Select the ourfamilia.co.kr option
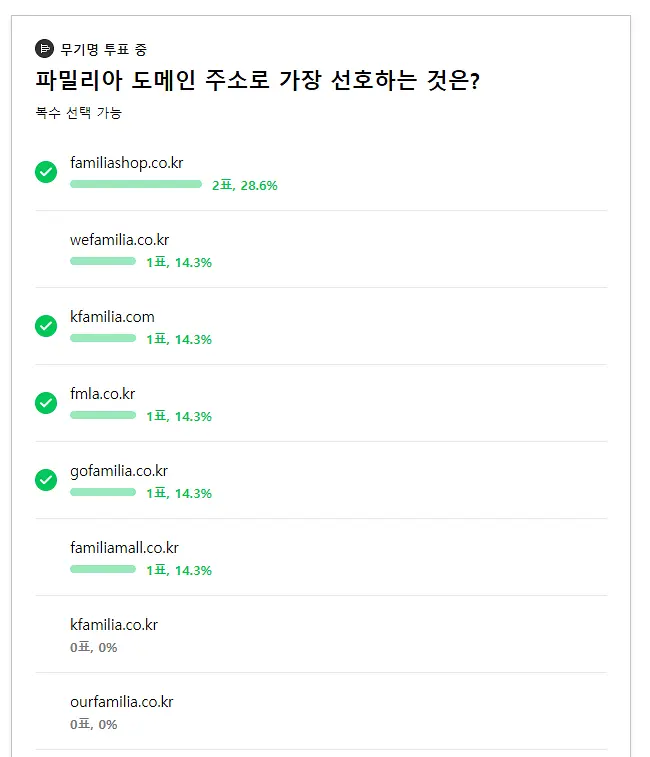 click(x=321, y=711)
